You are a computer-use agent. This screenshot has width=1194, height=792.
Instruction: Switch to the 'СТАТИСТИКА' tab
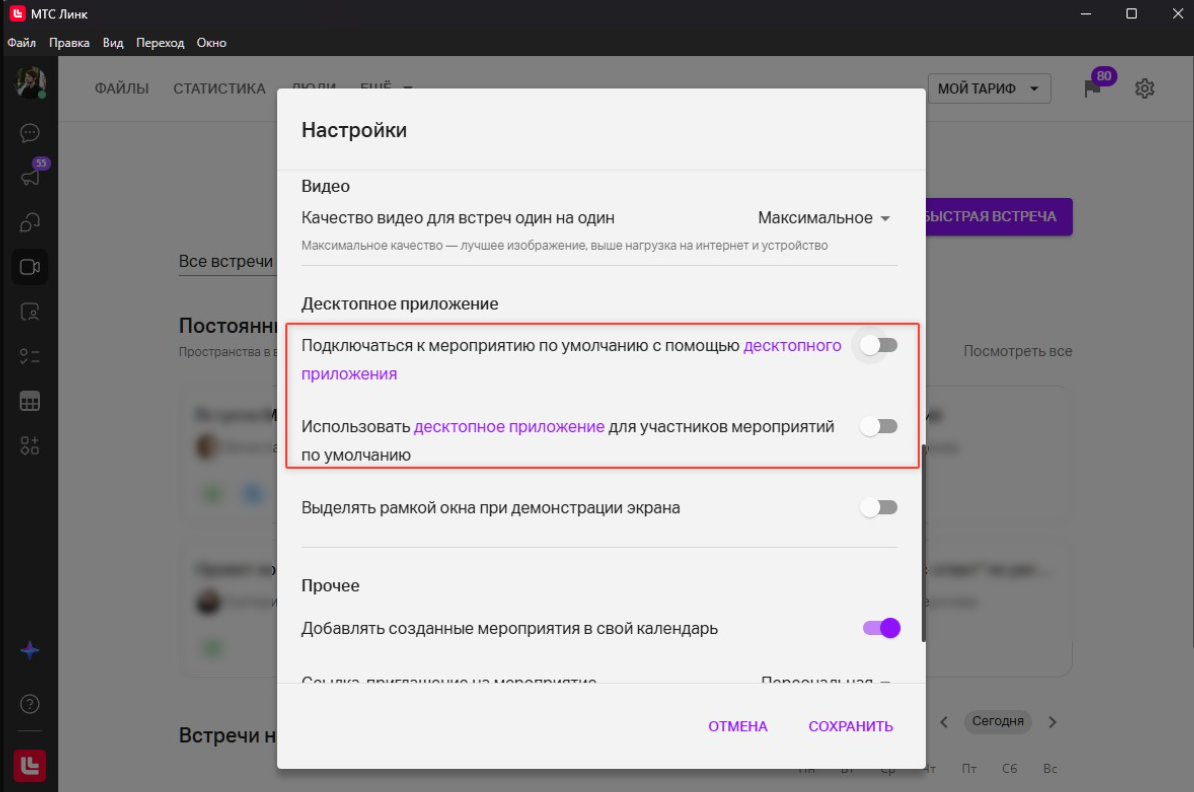[x=219, y=89]
